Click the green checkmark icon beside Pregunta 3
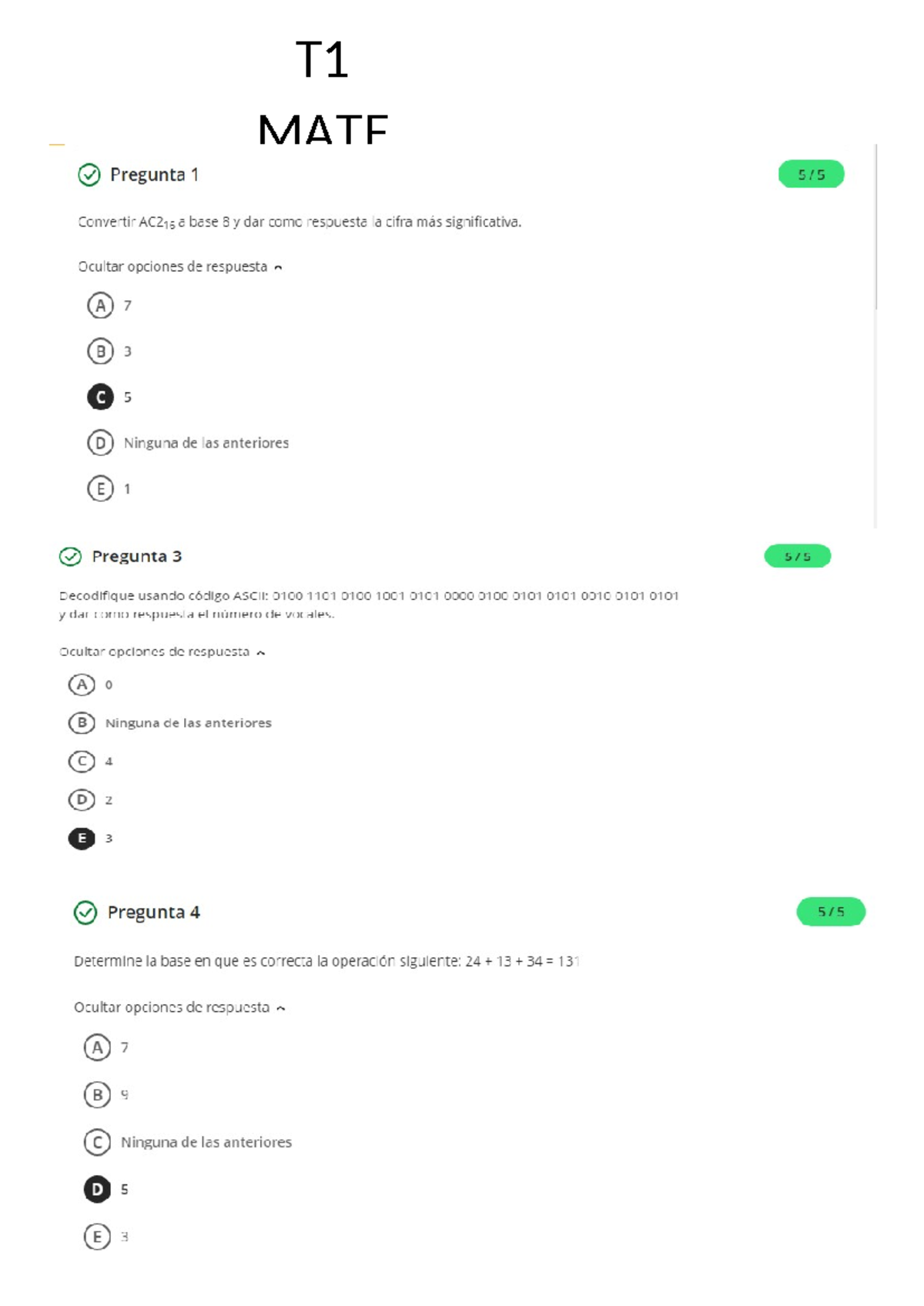 pyautogui.click(x=71, y=555)
